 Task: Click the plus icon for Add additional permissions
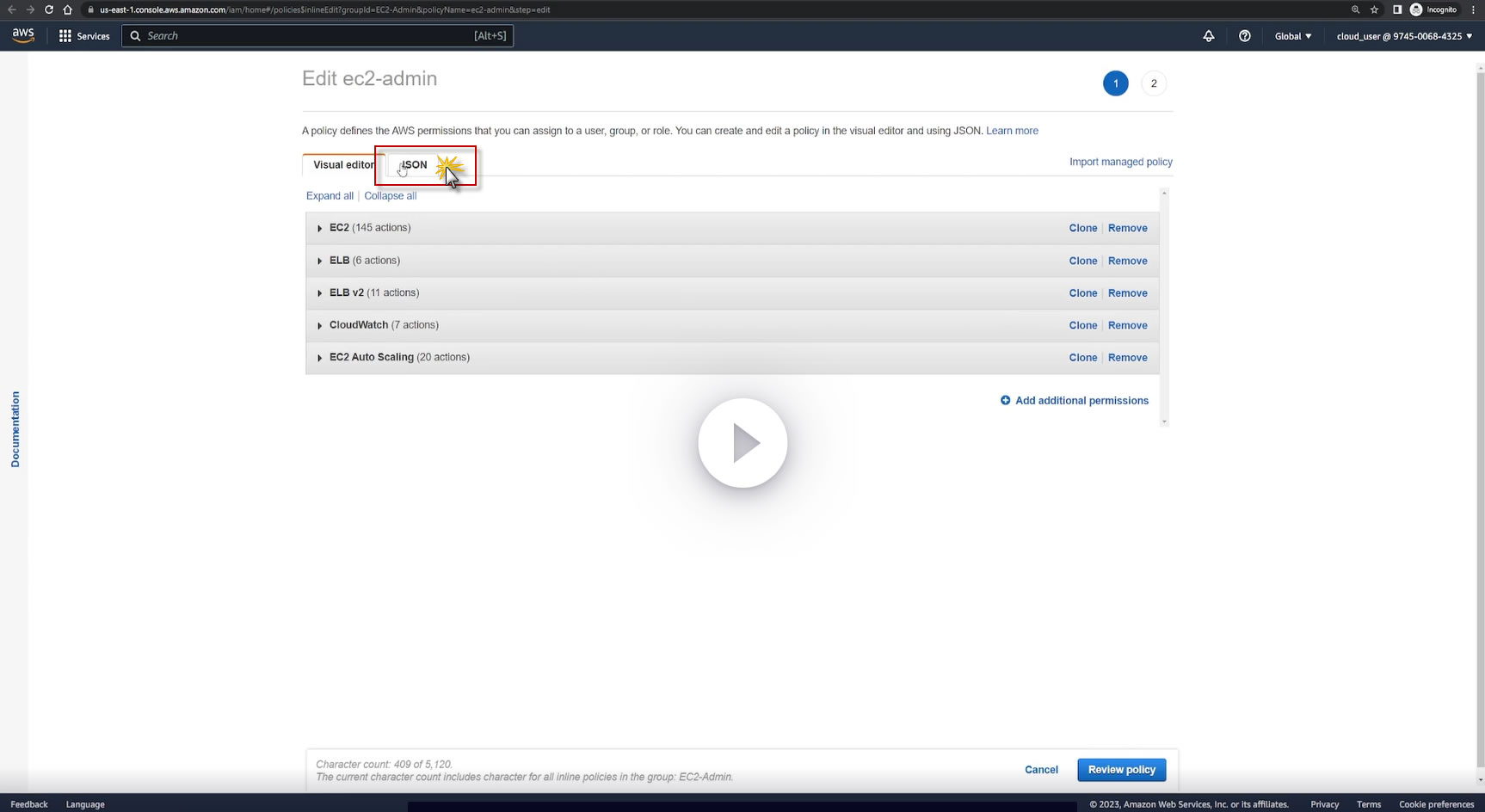(x=1005, y=401)
